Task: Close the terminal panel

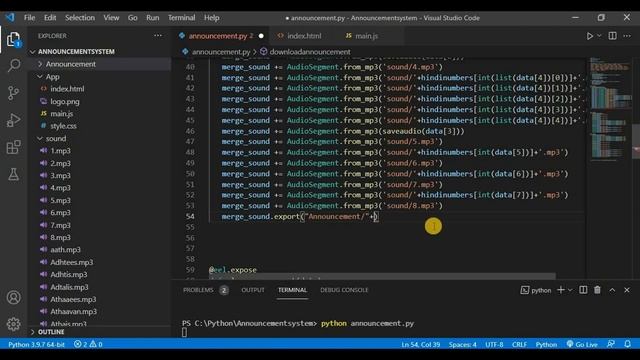Action: tap(627, 290)
